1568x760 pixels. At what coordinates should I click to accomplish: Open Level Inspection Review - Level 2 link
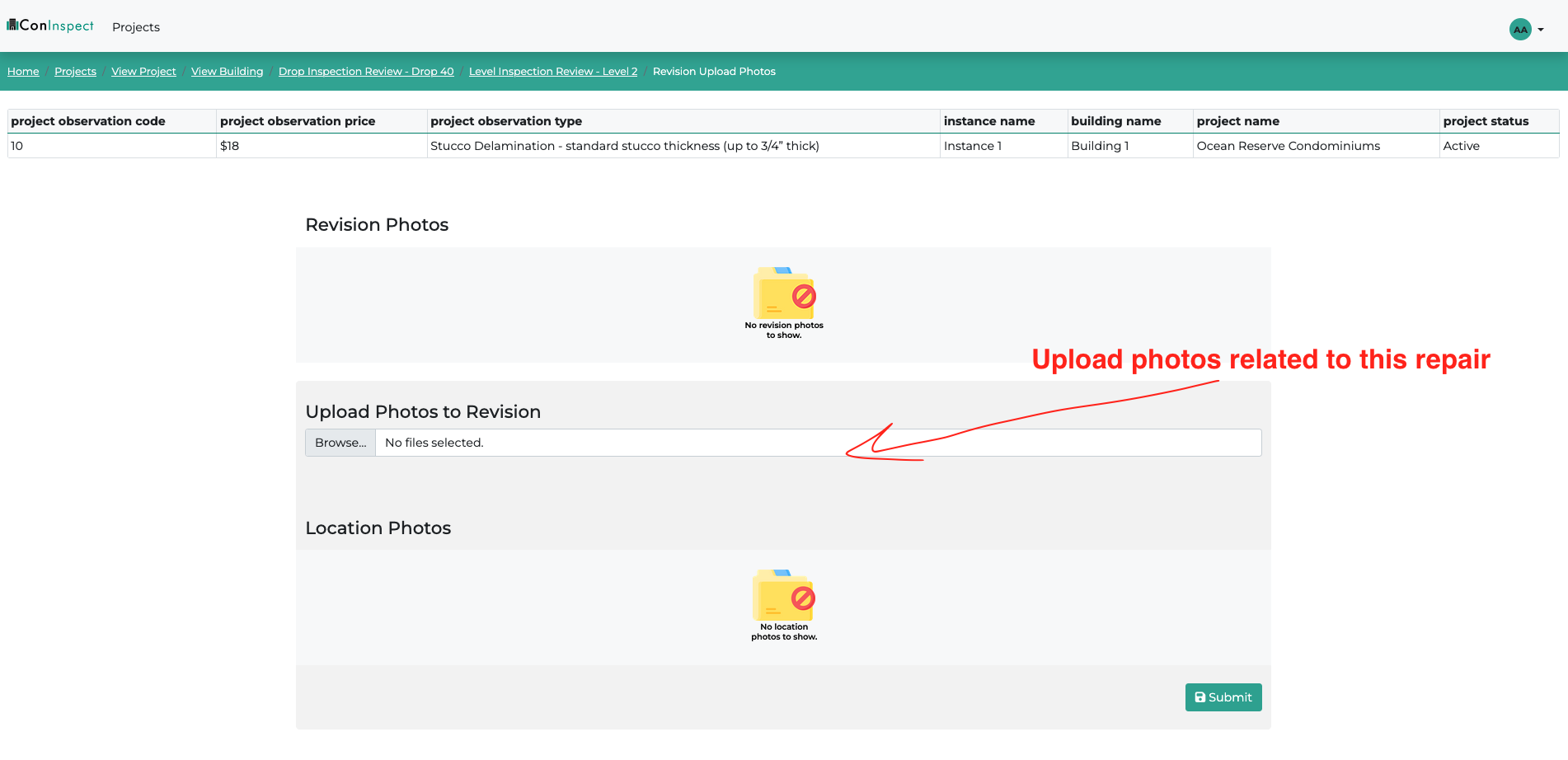(x=553, y=72)
